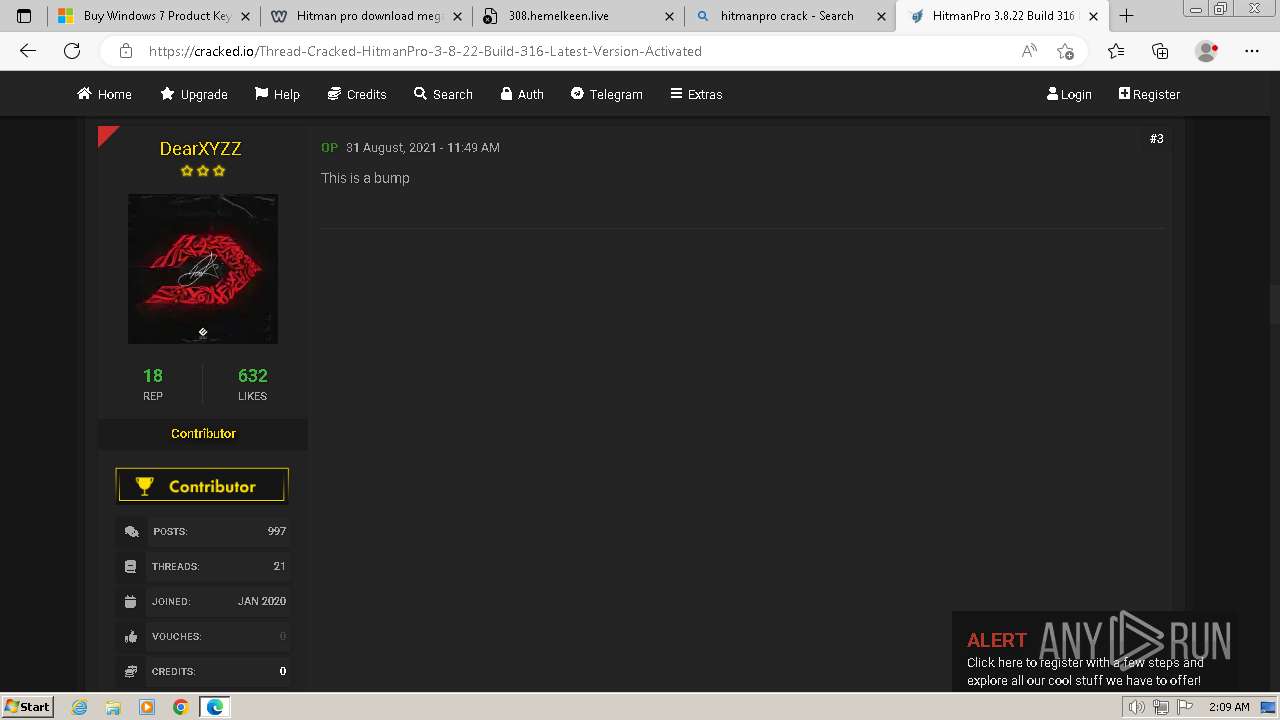Click the network tray icon
The image size is (1280, 720).
coord(1161,707)
